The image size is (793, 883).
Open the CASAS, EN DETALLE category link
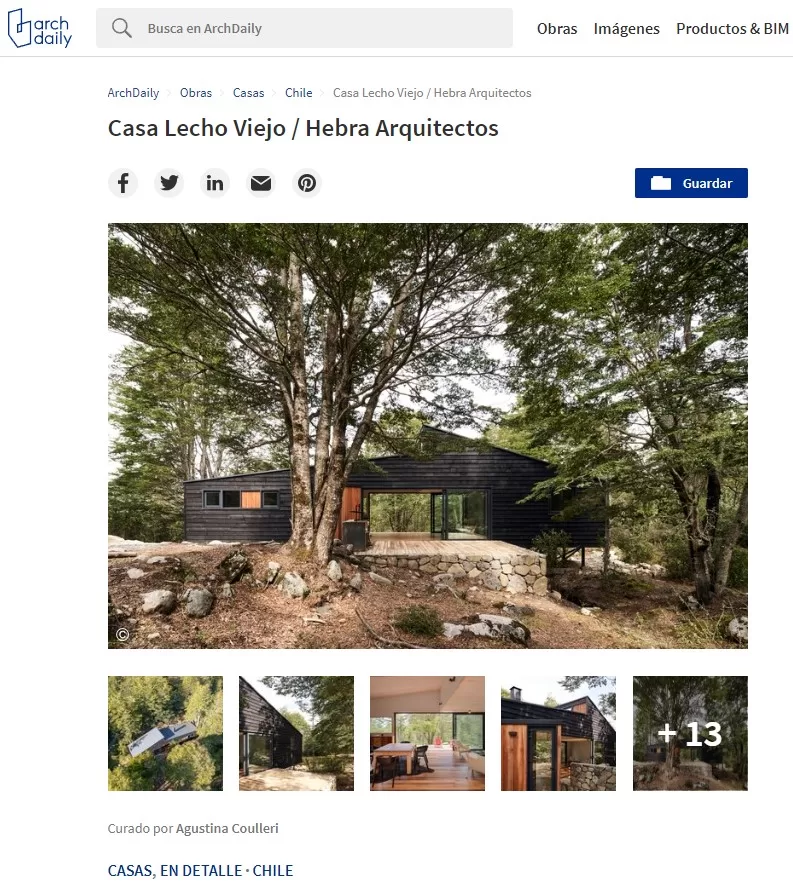[175, 871]
